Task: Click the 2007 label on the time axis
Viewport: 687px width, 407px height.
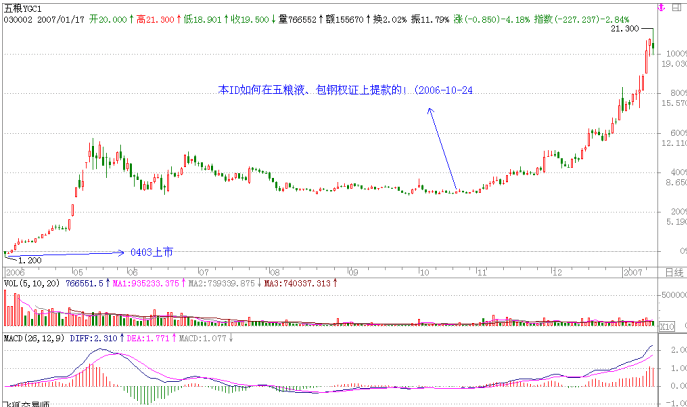Action: pyautogui.click(x=634, y=272)
